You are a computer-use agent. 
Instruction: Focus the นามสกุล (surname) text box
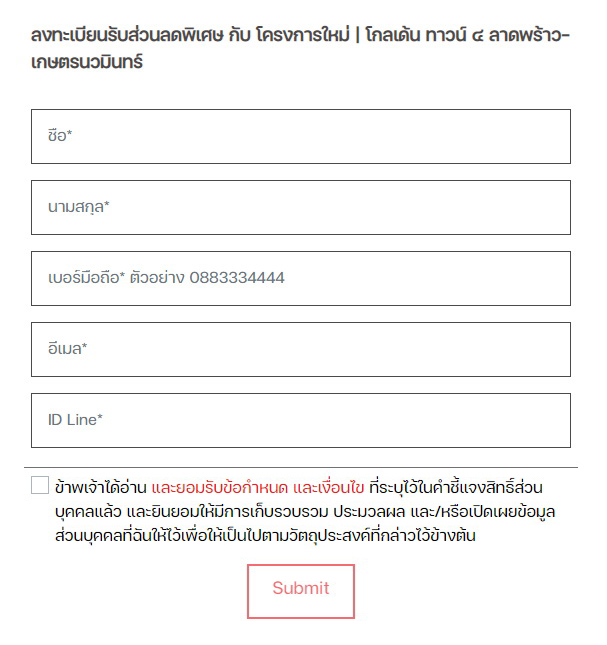(x=300, y=208)
